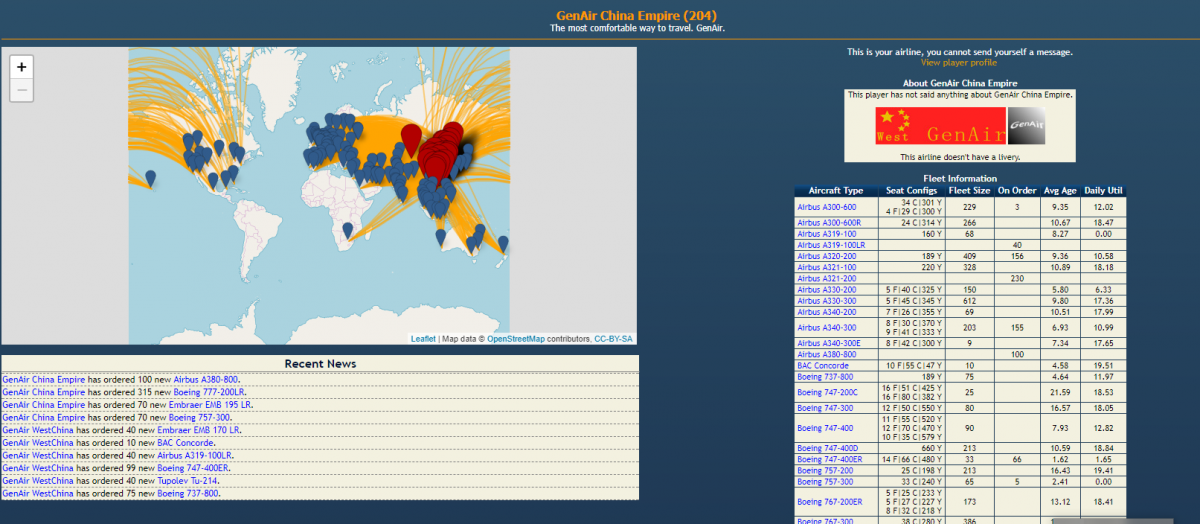The image size is (1200, 524).
Task: Select the large red marker west of the red cluster
Action: [411, 140]
